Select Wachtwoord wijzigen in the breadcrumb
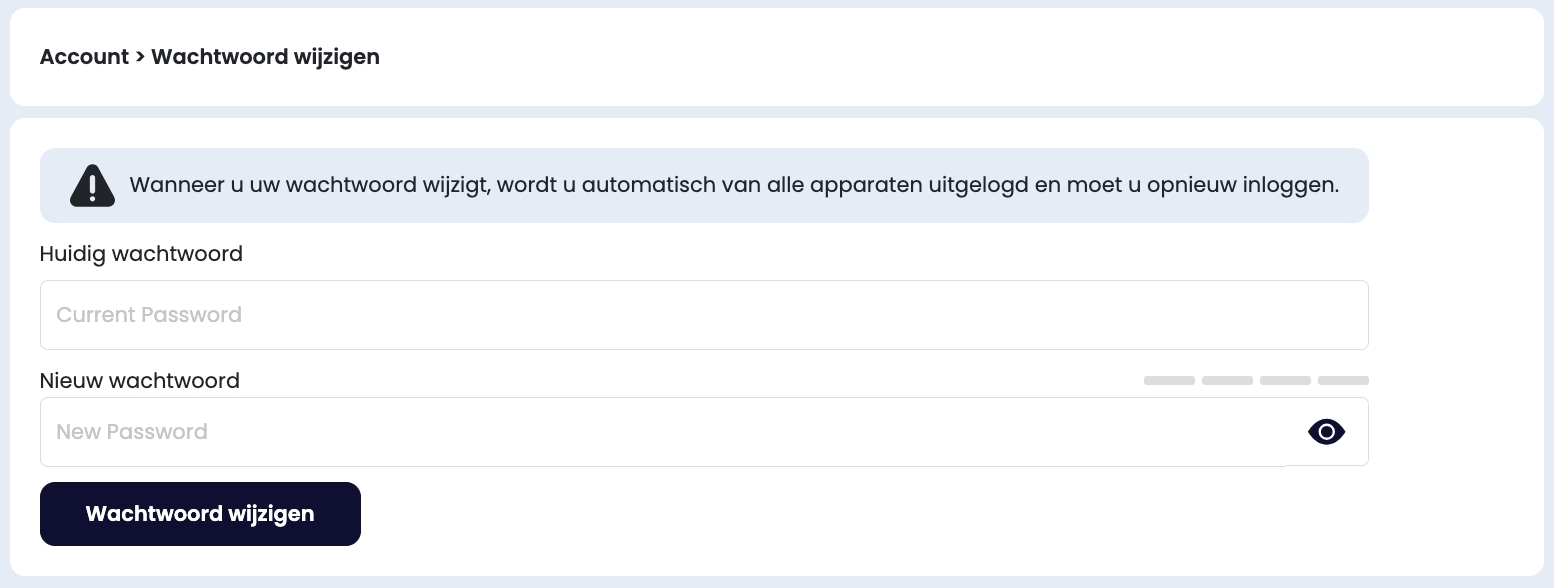Viewport: 1554px width, 588px height. tap(265, 57)
